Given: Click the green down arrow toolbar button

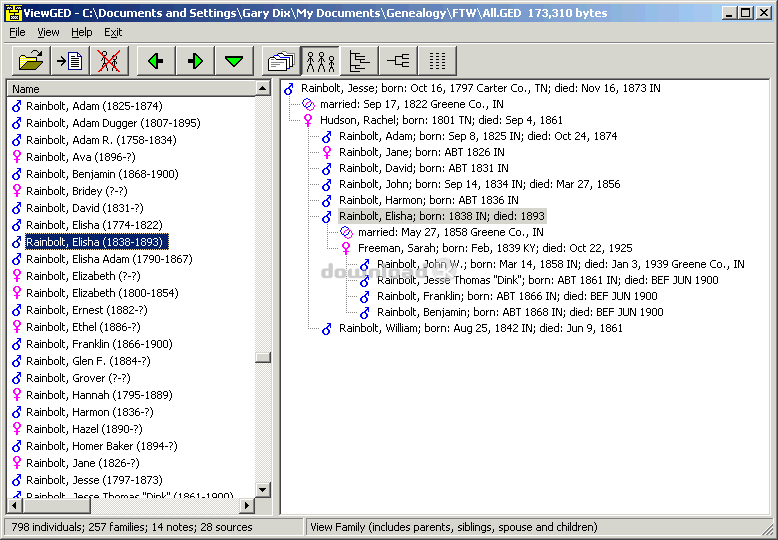Looking at the screenshot, I should click(234, 61).
